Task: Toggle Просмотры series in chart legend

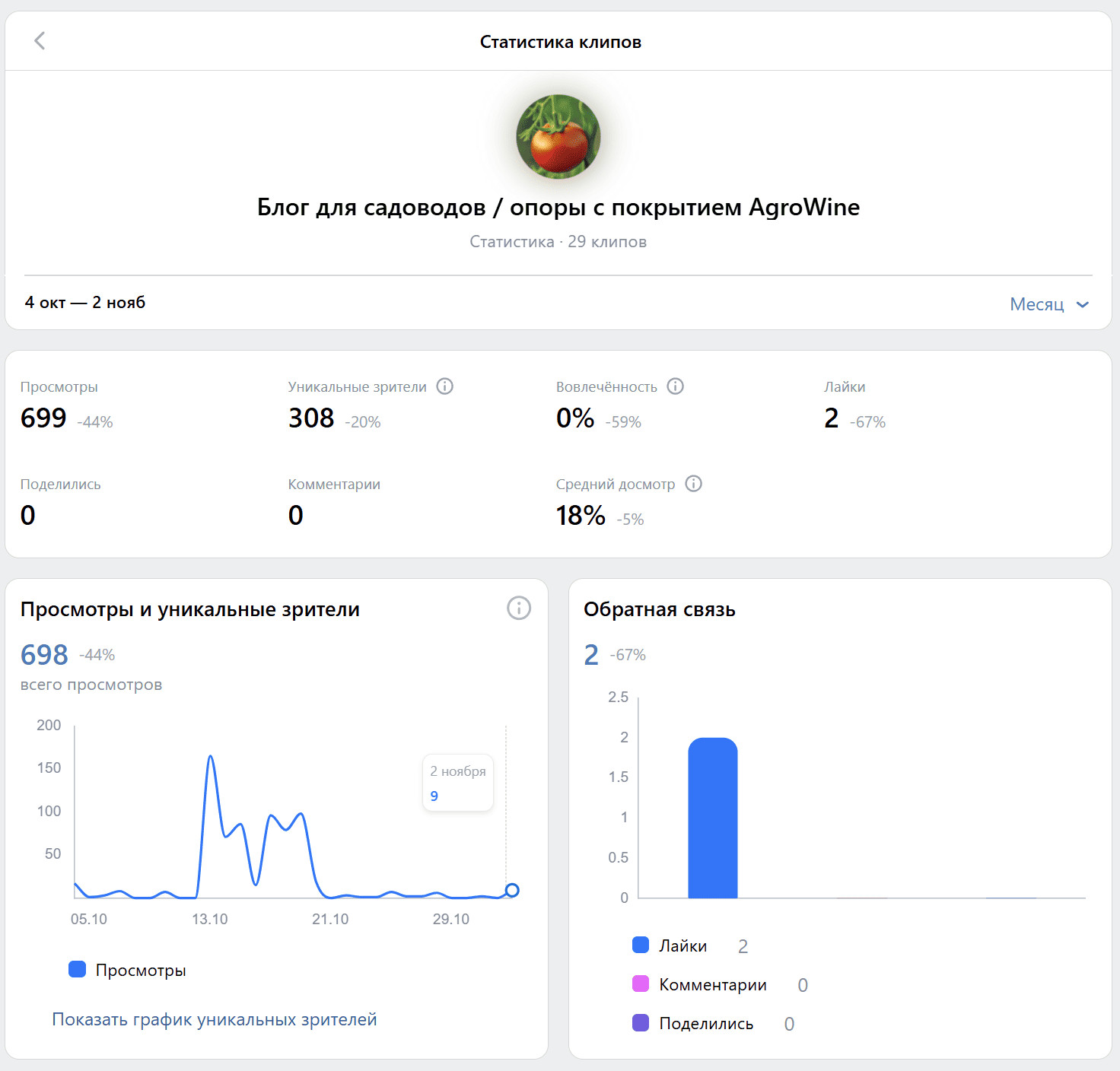Action: coord(127,970)
